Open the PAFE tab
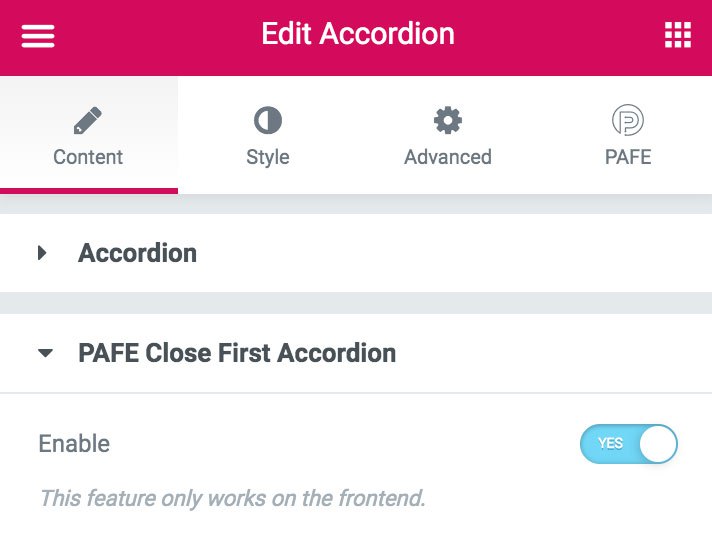 628,135
